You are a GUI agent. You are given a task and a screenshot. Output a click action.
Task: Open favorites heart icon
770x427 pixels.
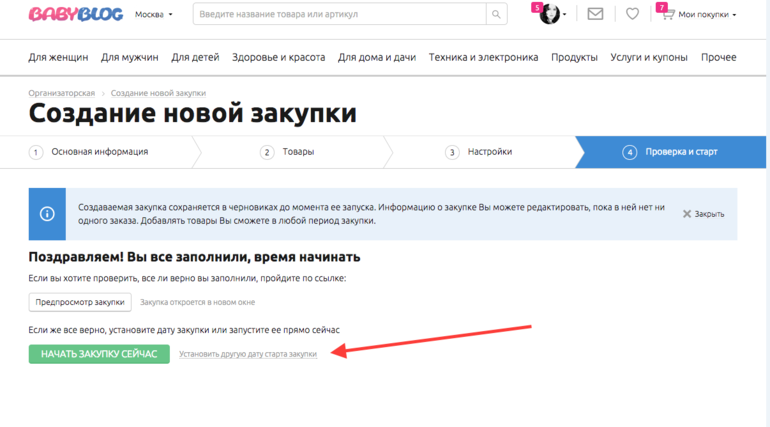point(632,15)
